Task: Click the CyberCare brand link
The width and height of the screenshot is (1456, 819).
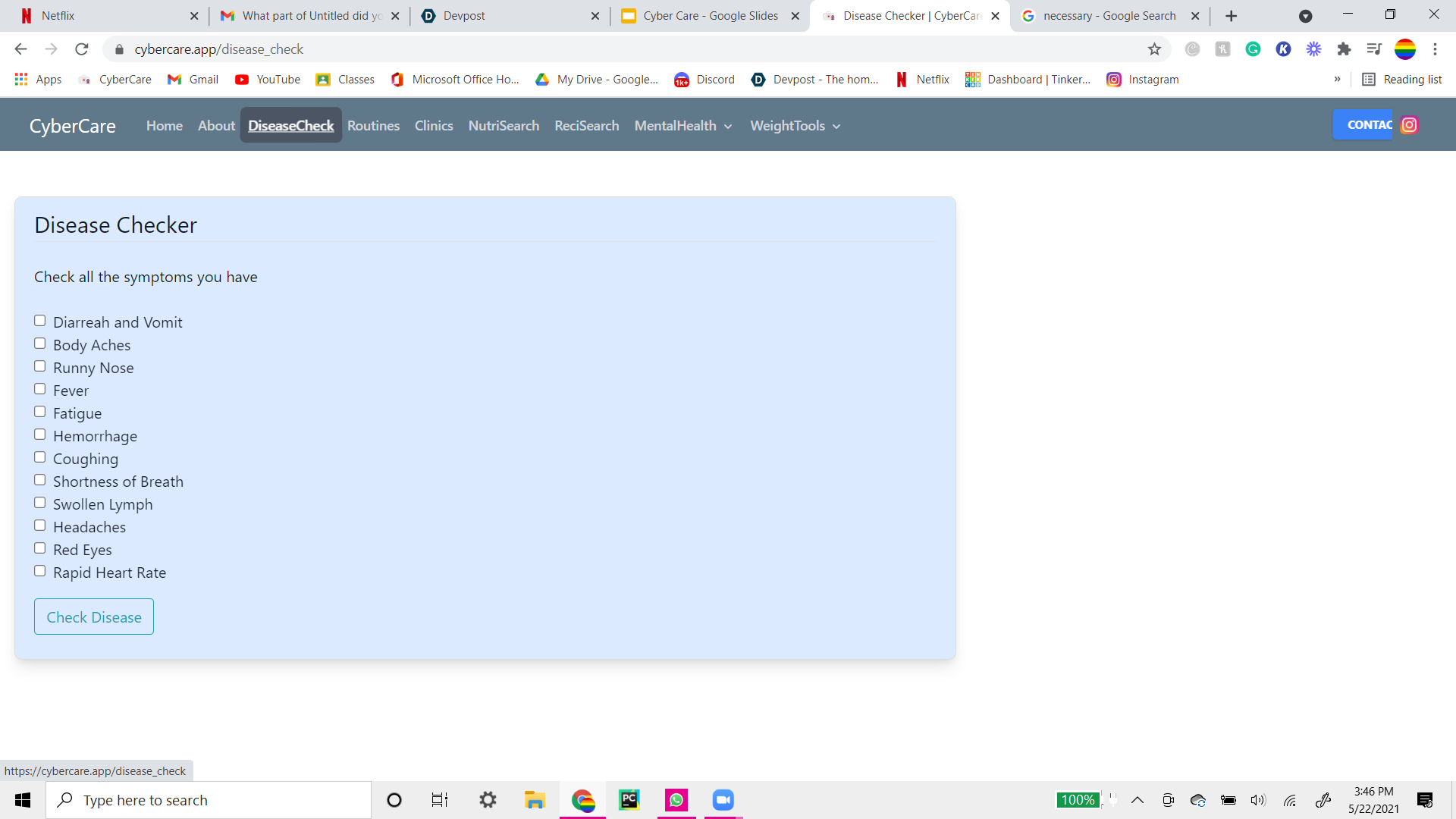Action: click(x=73, y=126)
